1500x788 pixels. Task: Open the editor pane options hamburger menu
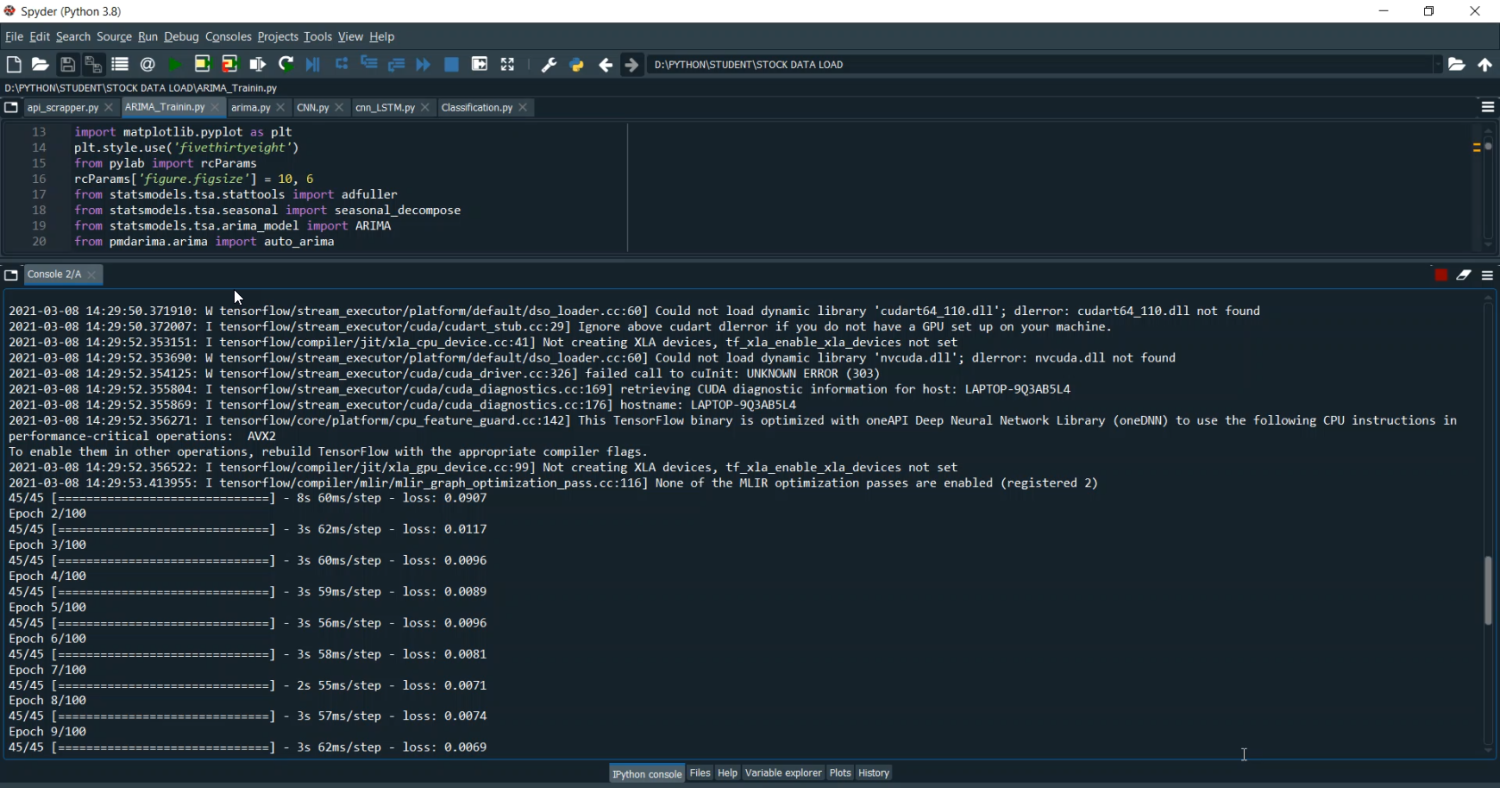click(1488, 107)
